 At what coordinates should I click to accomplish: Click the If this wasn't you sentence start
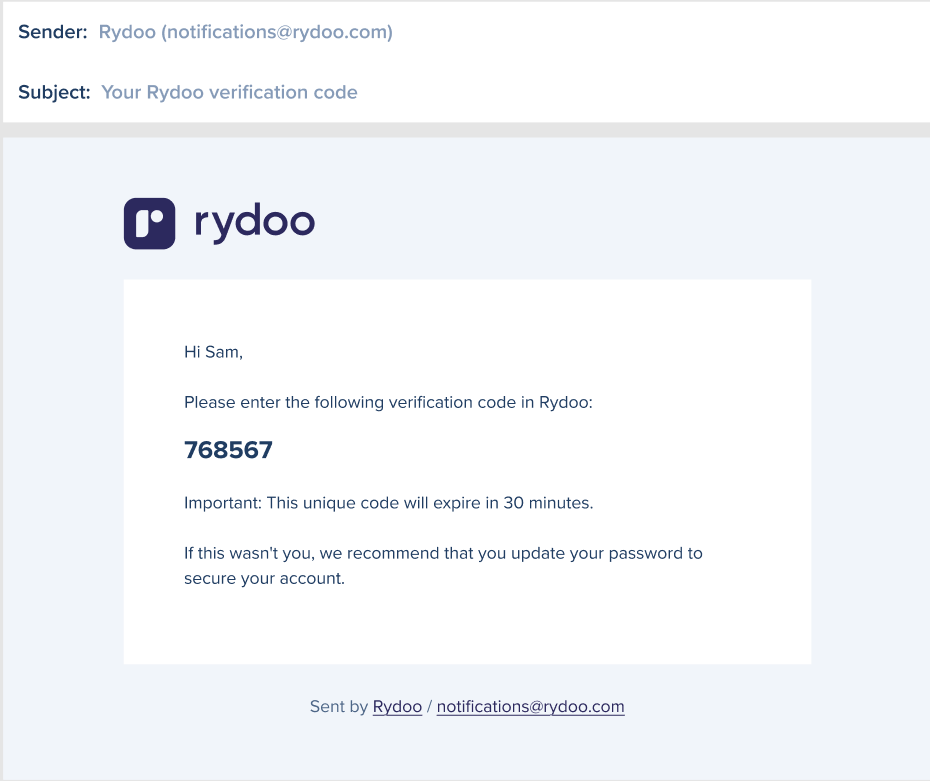240,553
